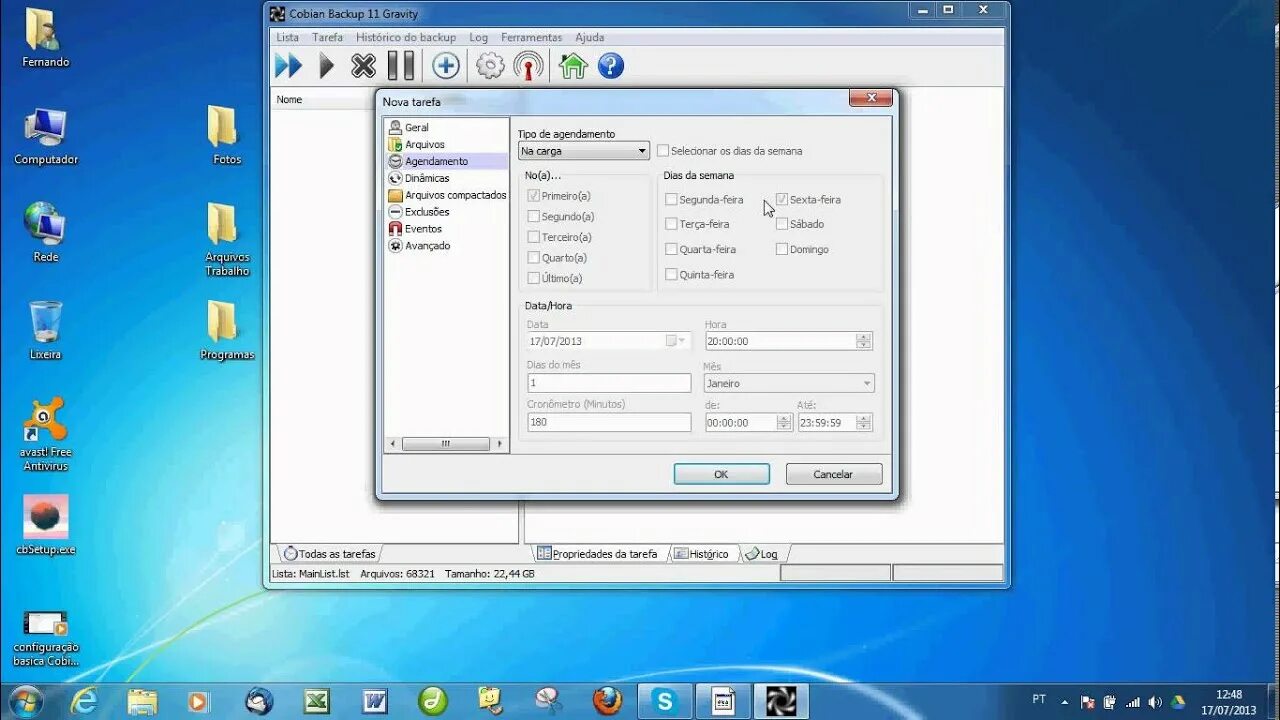Select the Lixeira recycle bin icon
This screenshot has width=1280, height=720.
(x=45, y=330)
